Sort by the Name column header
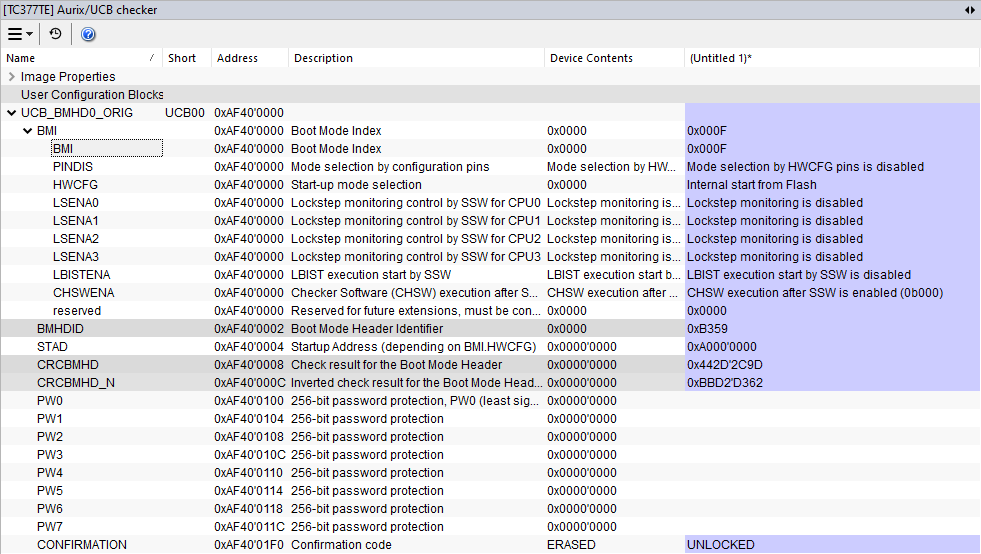Viewport: 981px width, 554px height. (81, 58)
